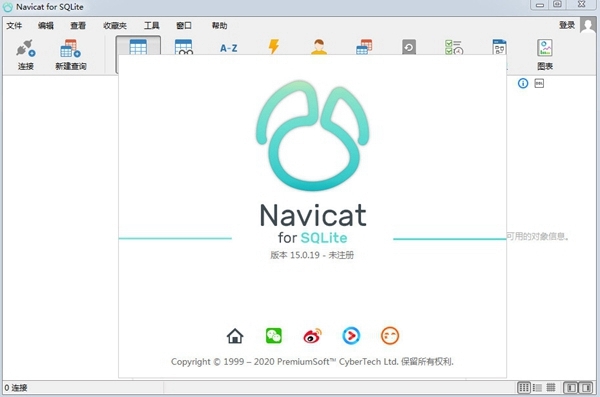Image resolution: width=600 pixels, height=397 pixels.
Task: Switch to icon grid view in status bar
Action: (x=523, y=388)
